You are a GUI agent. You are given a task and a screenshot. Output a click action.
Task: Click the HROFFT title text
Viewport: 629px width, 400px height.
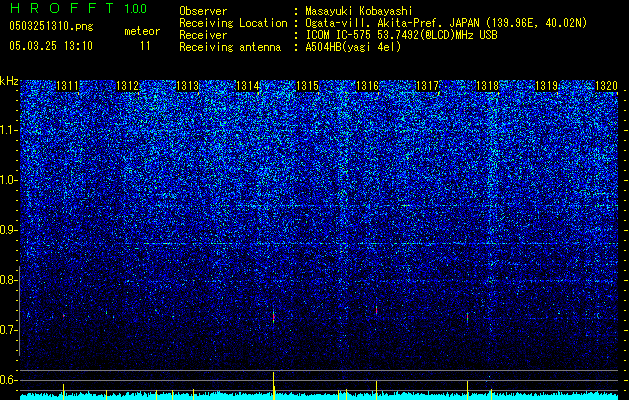tap(62, 8)
